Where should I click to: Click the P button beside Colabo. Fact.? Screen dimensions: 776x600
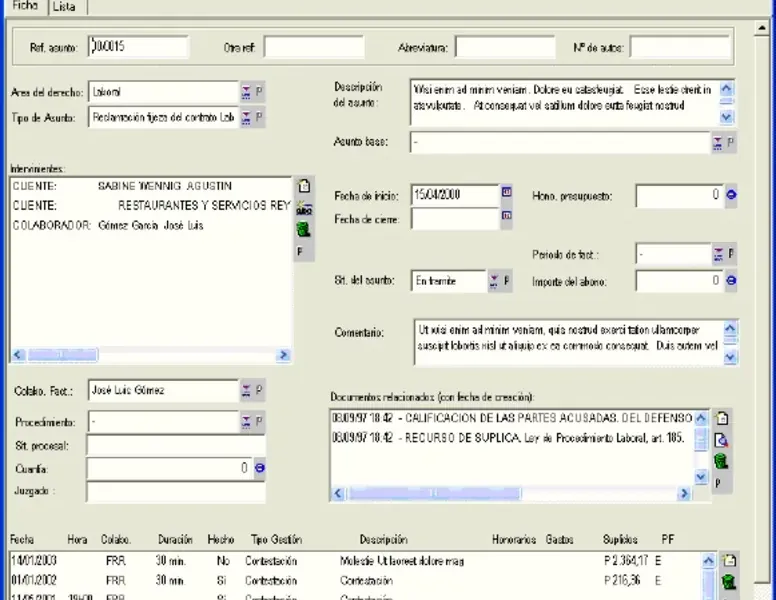click(x=259, y=390)
